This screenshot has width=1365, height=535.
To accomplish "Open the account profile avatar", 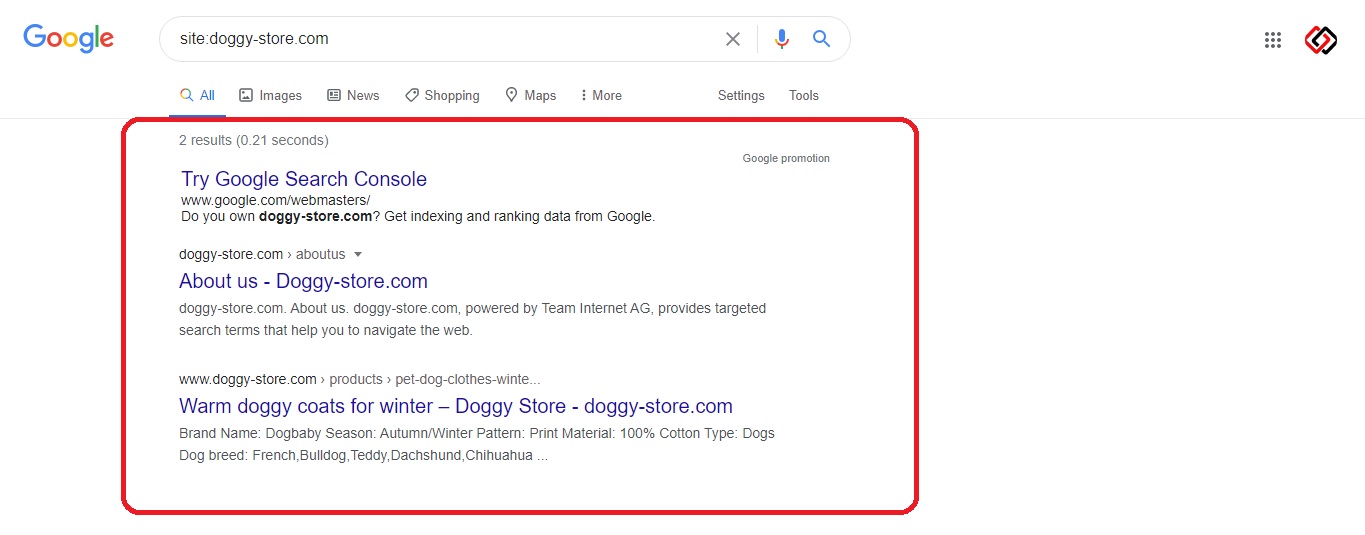I will click(x=1321, y=40).
